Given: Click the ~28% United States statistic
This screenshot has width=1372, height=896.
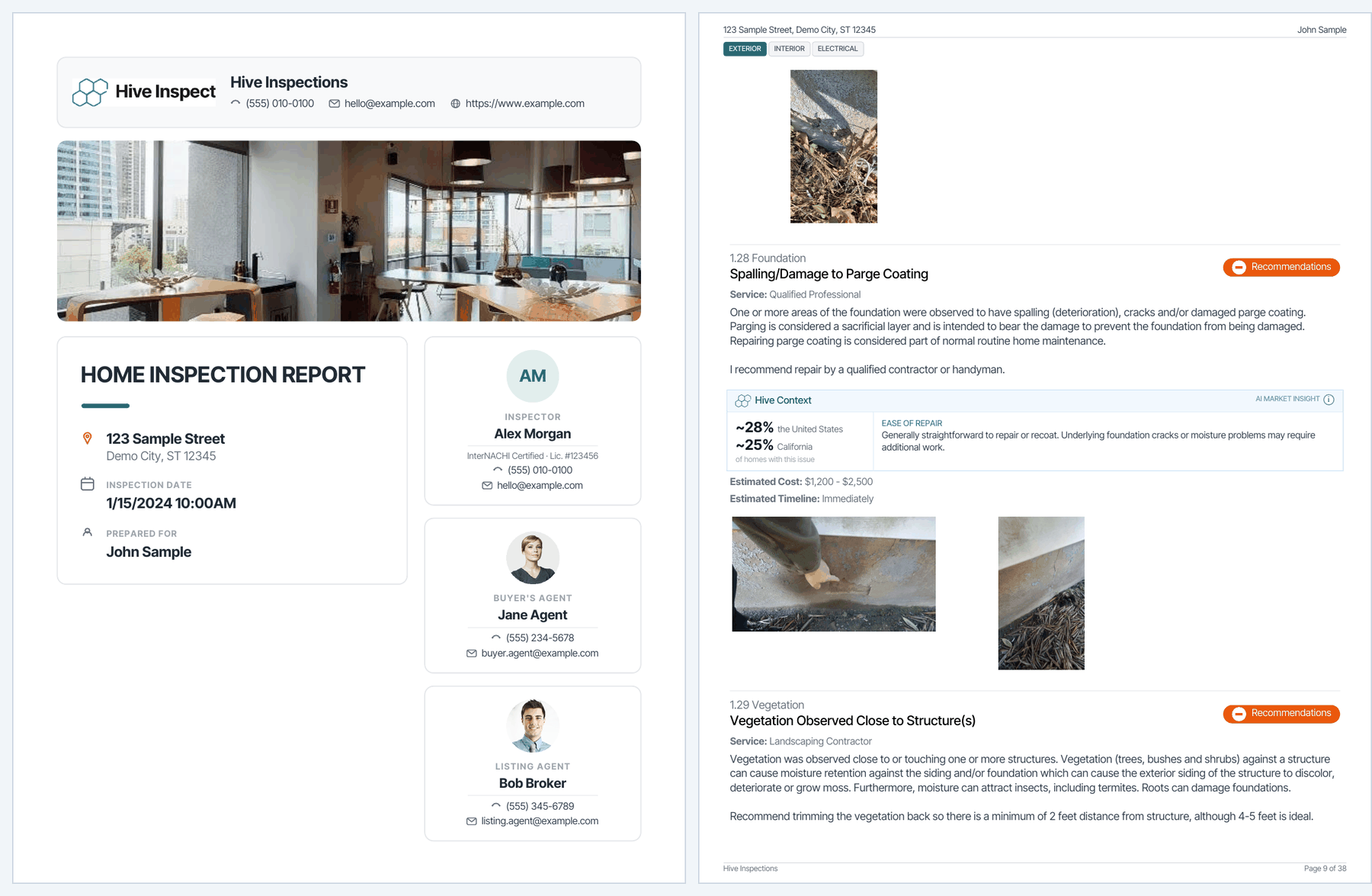Looking at the screenshot, I should coord(789,428).
